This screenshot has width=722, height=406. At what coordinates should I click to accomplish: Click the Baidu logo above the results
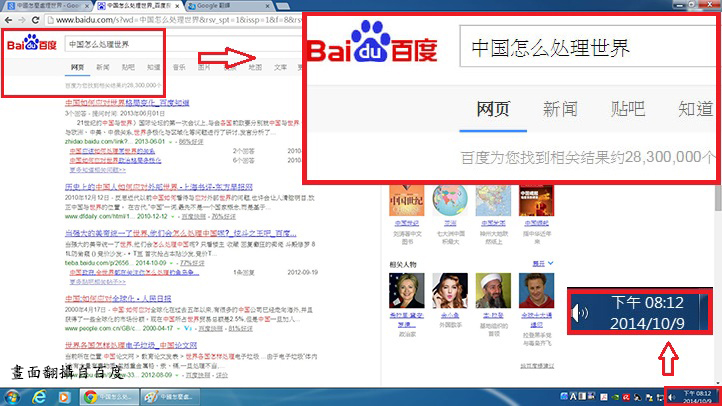pyautogui.click(x=31, y=44)
